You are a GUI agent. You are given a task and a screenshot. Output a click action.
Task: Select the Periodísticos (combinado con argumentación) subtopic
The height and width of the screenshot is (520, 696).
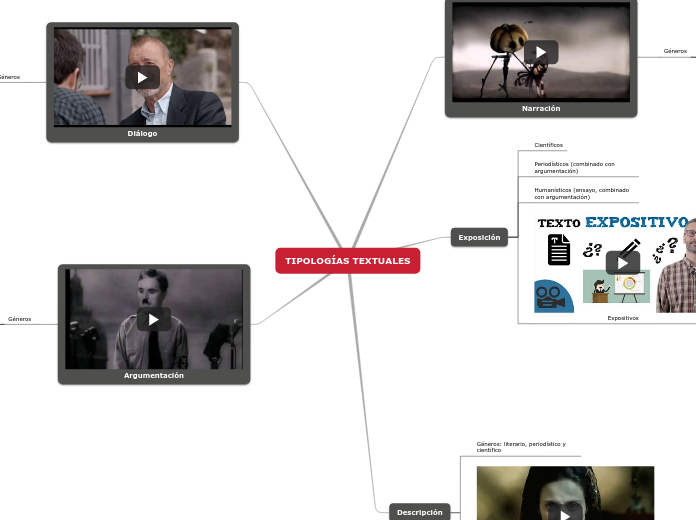coord(574,168)
